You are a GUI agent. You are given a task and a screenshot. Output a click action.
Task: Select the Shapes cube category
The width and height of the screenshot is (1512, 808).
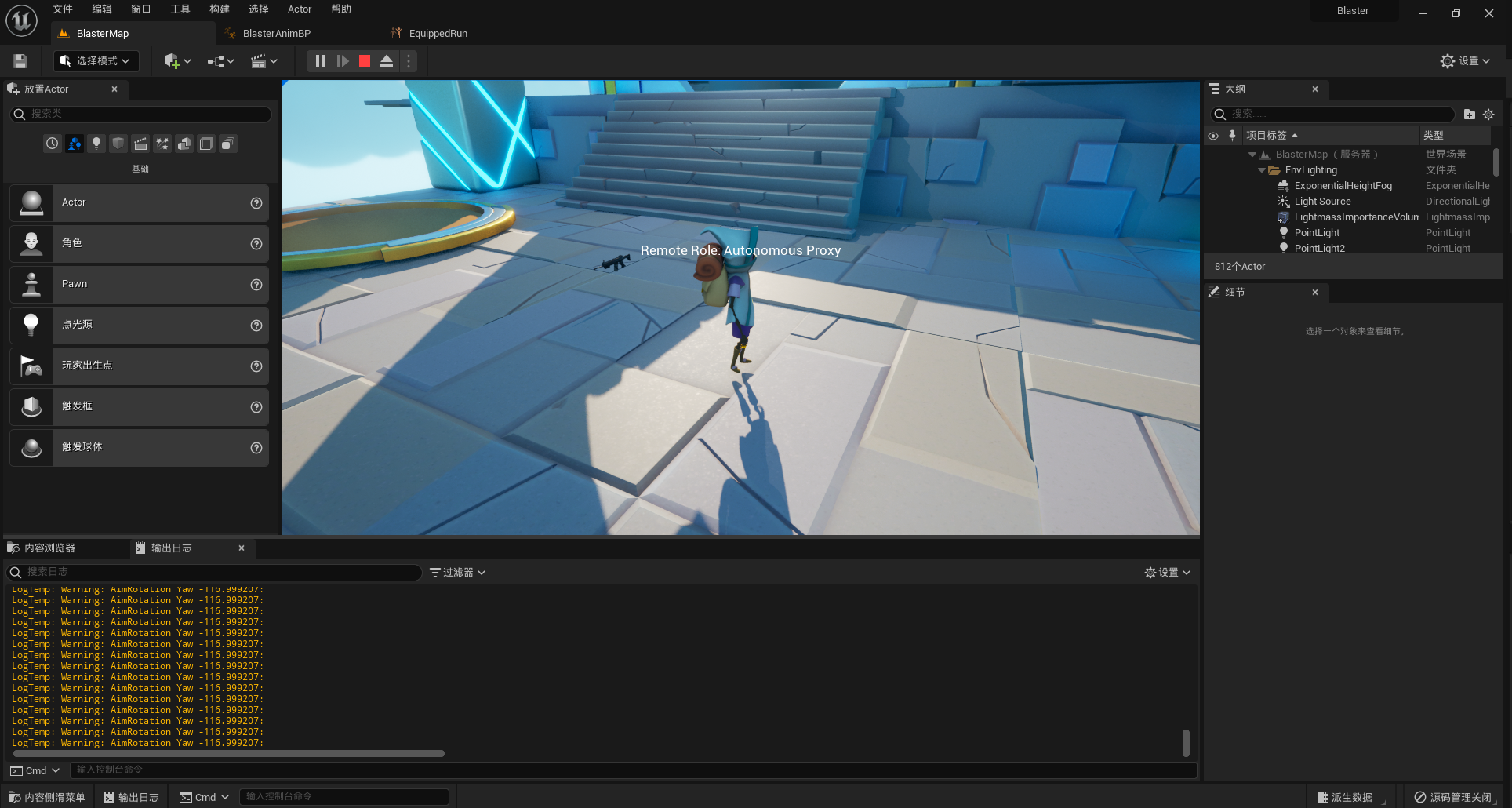[x=118, y=144]
